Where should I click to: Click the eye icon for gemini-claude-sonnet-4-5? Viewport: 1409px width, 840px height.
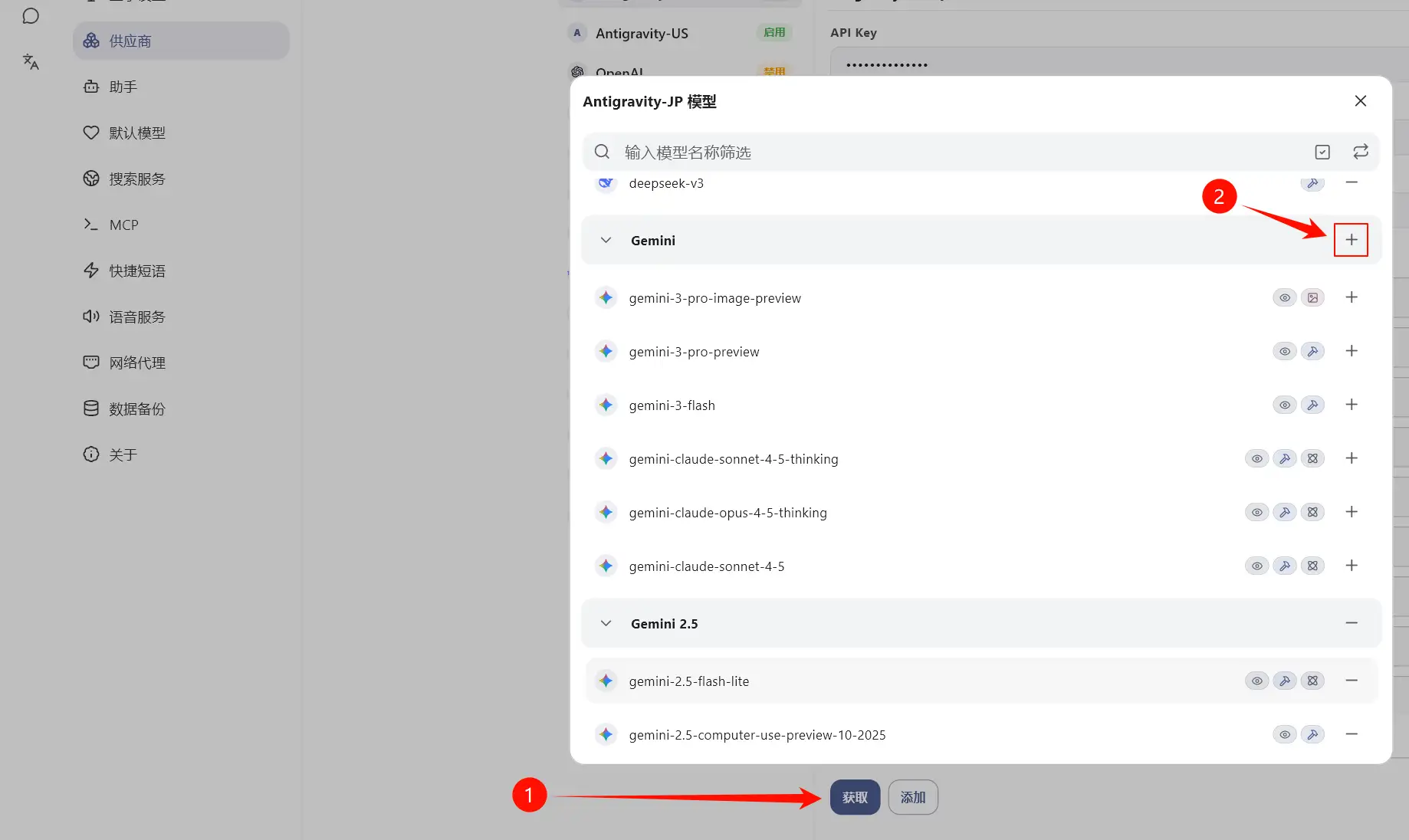(x=1256, y=566)
